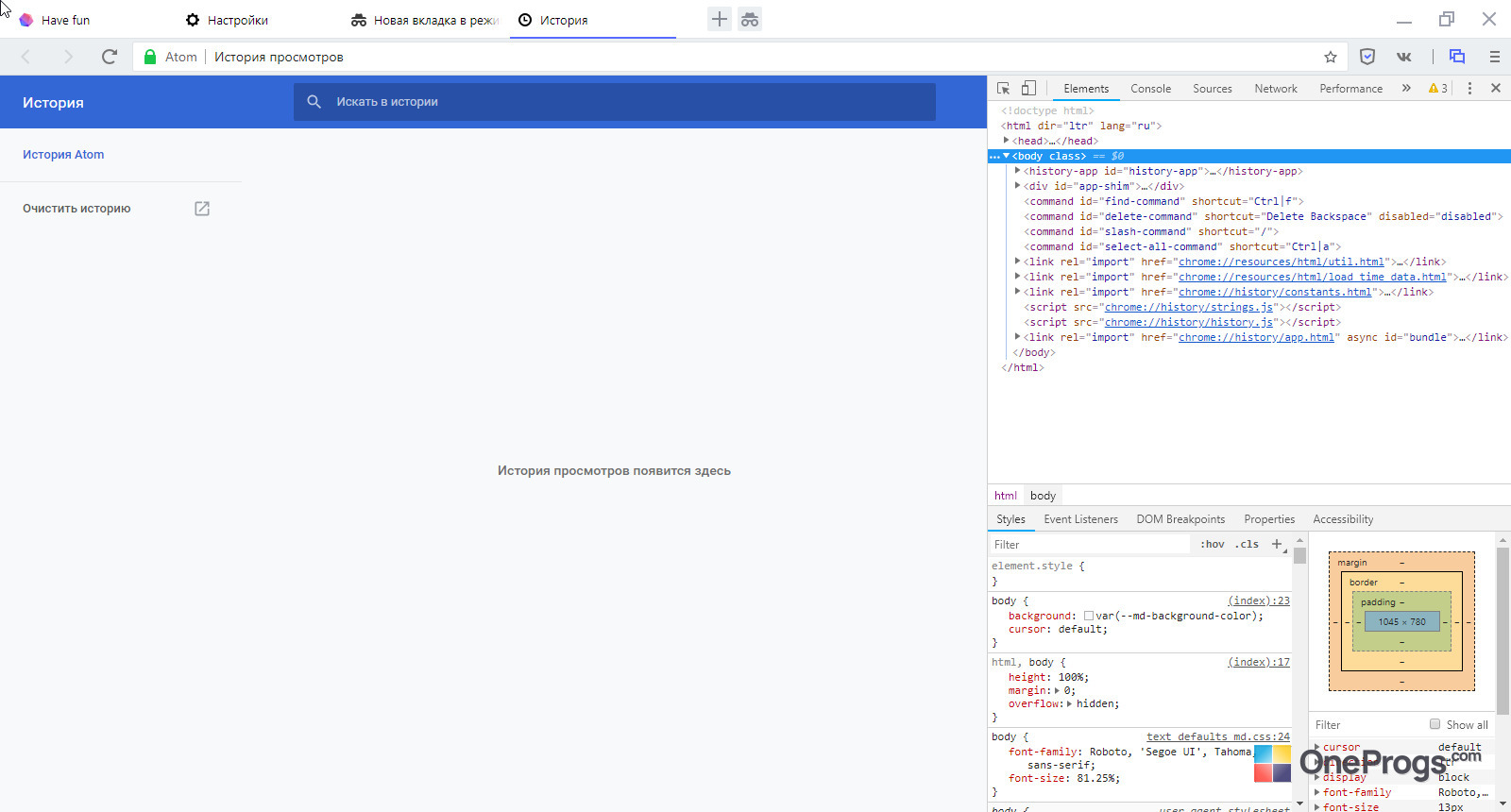Select the Accessibility tab
Screen dimensions: 1511x812
tap(1343, 519)
